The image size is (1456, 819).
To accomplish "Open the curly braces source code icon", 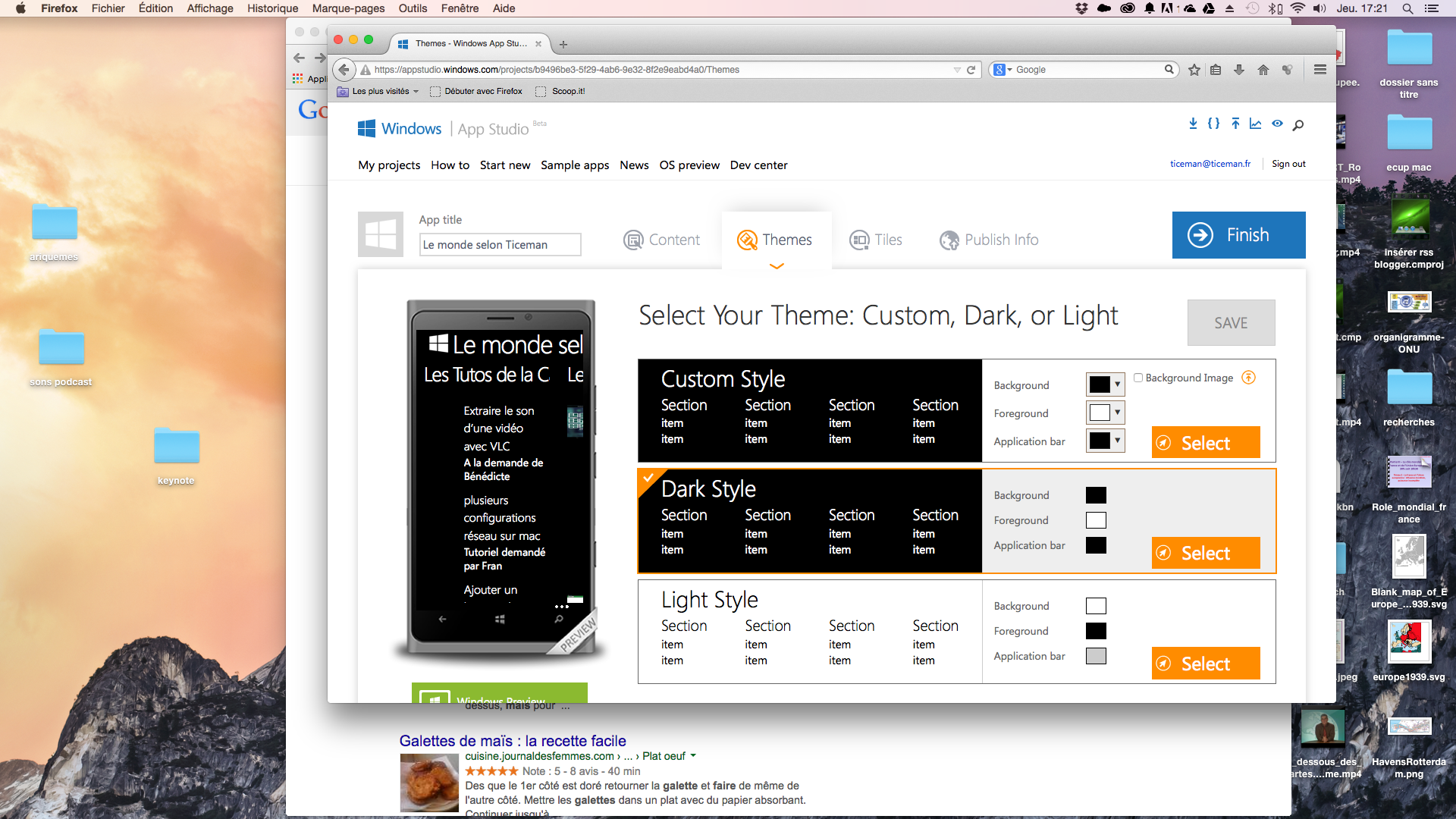I will [x=1213, y=124].
